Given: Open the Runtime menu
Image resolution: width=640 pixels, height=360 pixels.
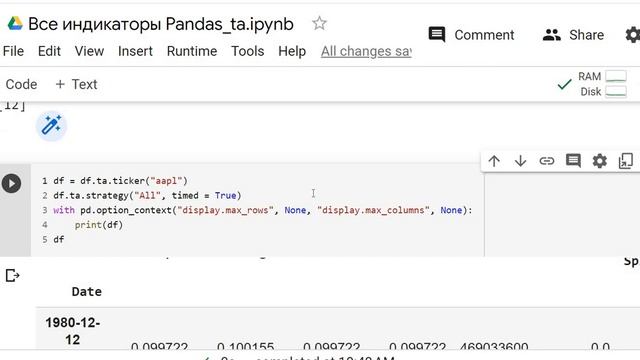Looking at the screenshot, I should click(x=192, y=51).
